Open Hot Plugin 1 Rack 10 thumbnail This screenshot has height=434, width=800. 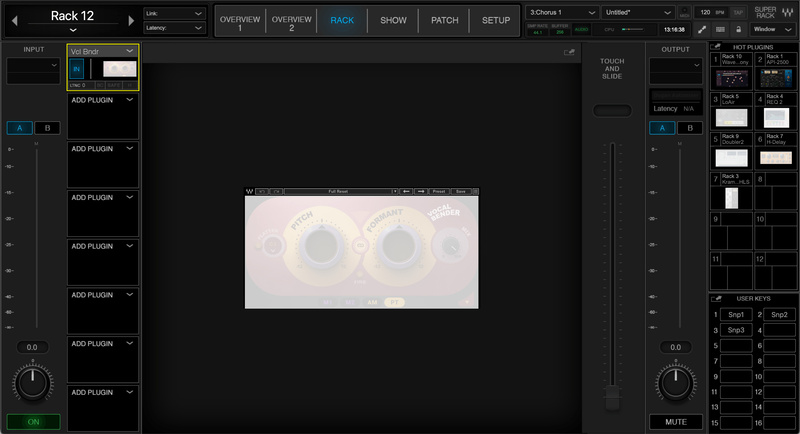pos(732,78)
